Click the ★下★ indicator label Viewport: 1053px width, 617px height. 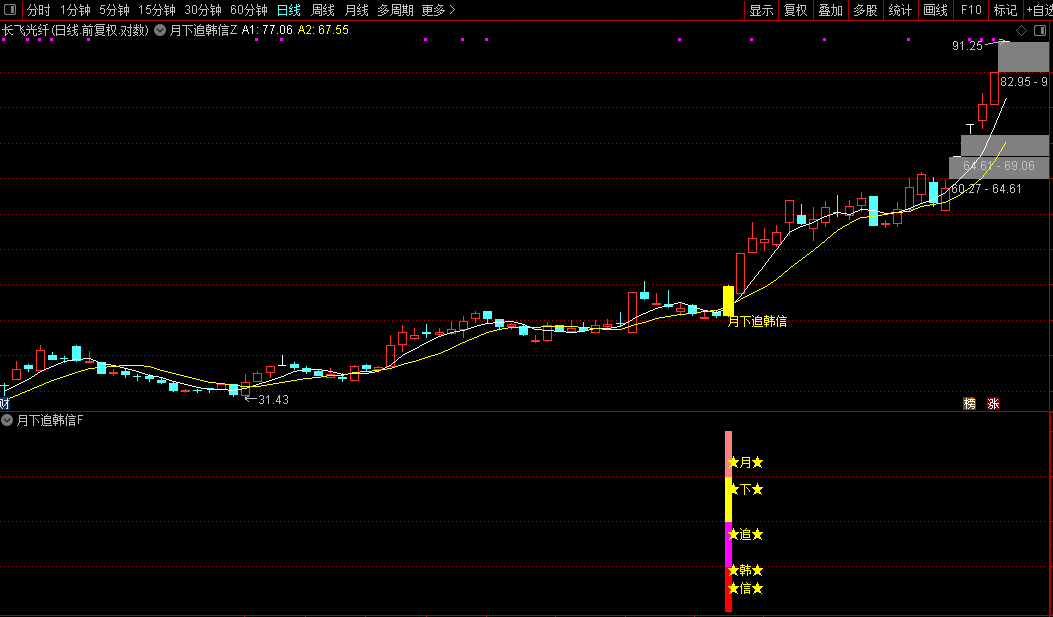(745, 489)
